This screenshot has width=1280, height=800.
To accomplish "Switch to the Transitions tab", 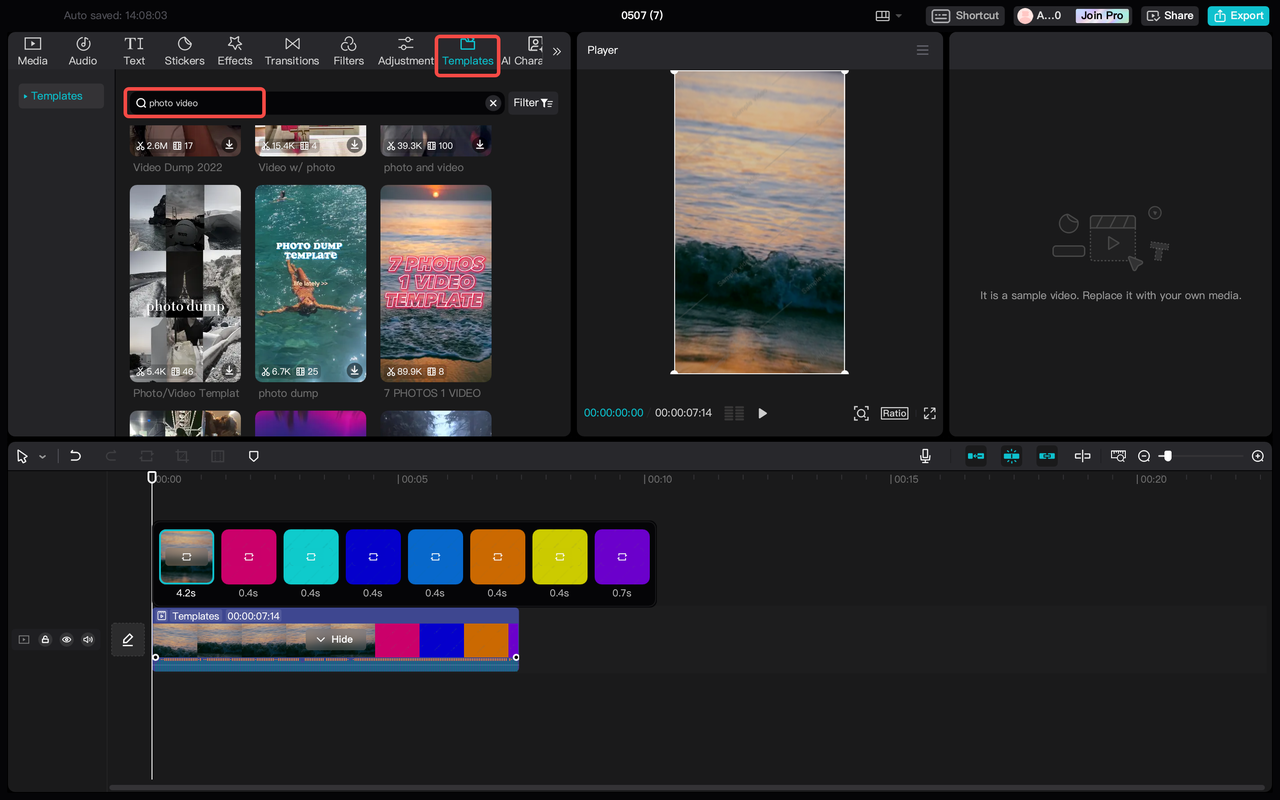I will click(292, 51).
